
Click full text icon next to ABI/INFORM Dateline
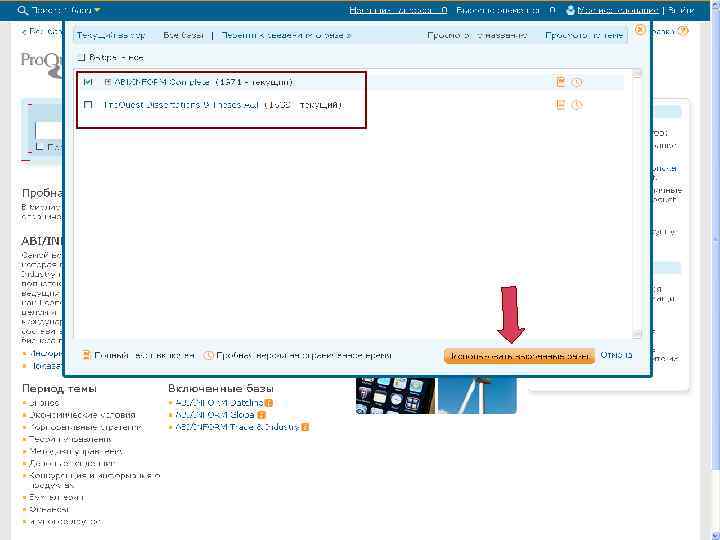[269, 403]
